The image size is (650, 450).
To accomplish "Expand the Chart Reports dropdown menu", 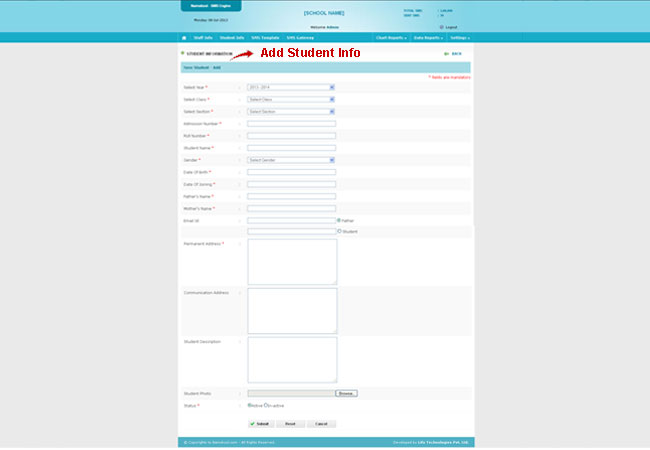I will [391, 38].
